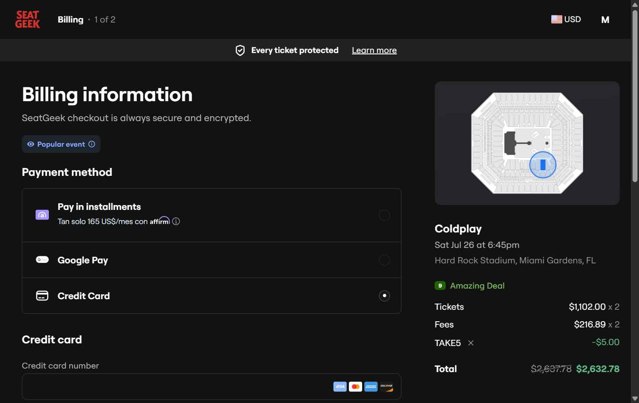Click the -$5.00 discount amount
Viewport: 639px width, 403px height.
pos(606,342)
